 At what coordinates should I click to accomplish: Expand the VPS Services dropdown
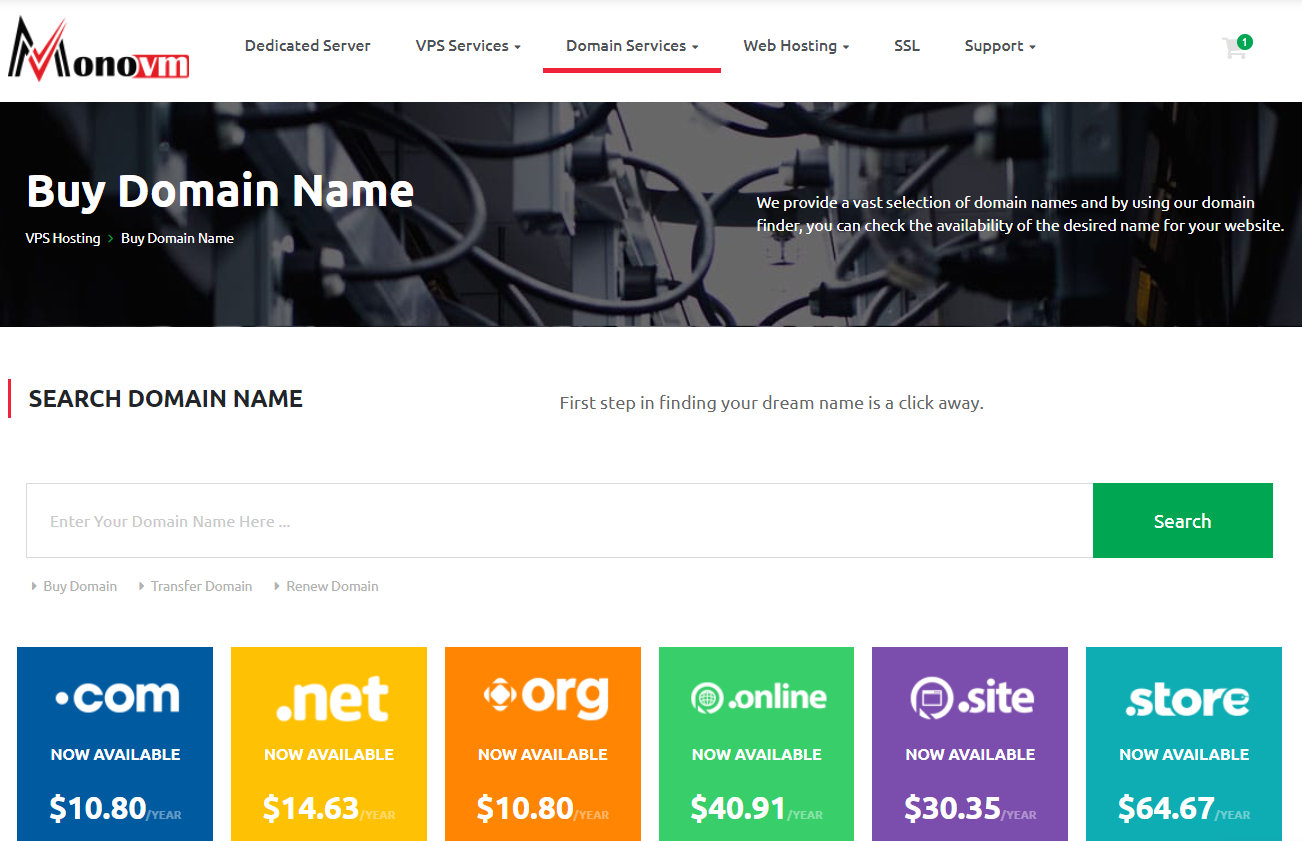[468, 46]
